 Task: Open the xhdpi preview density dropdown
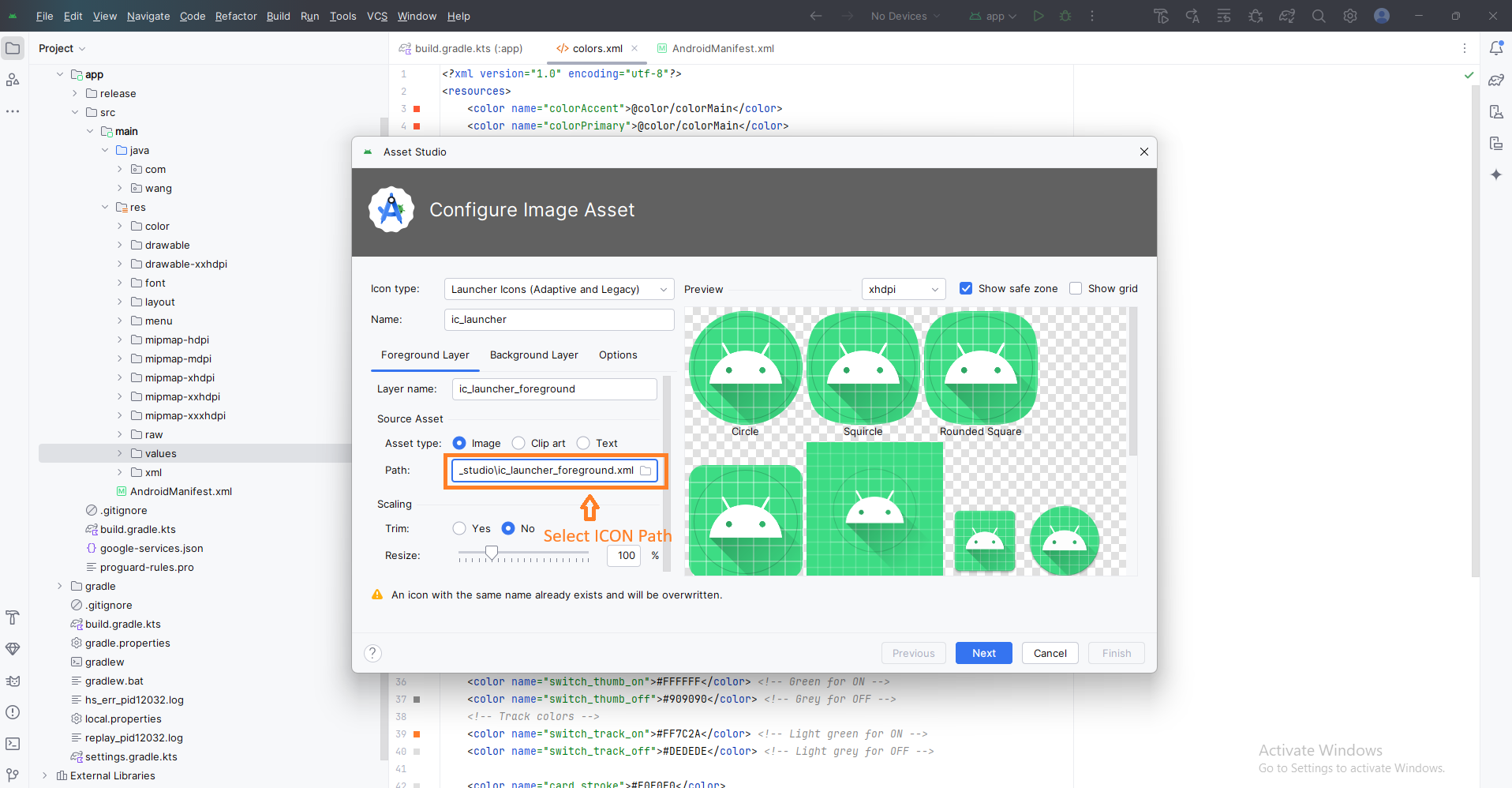pyautogui.click(x=904, y=289)
